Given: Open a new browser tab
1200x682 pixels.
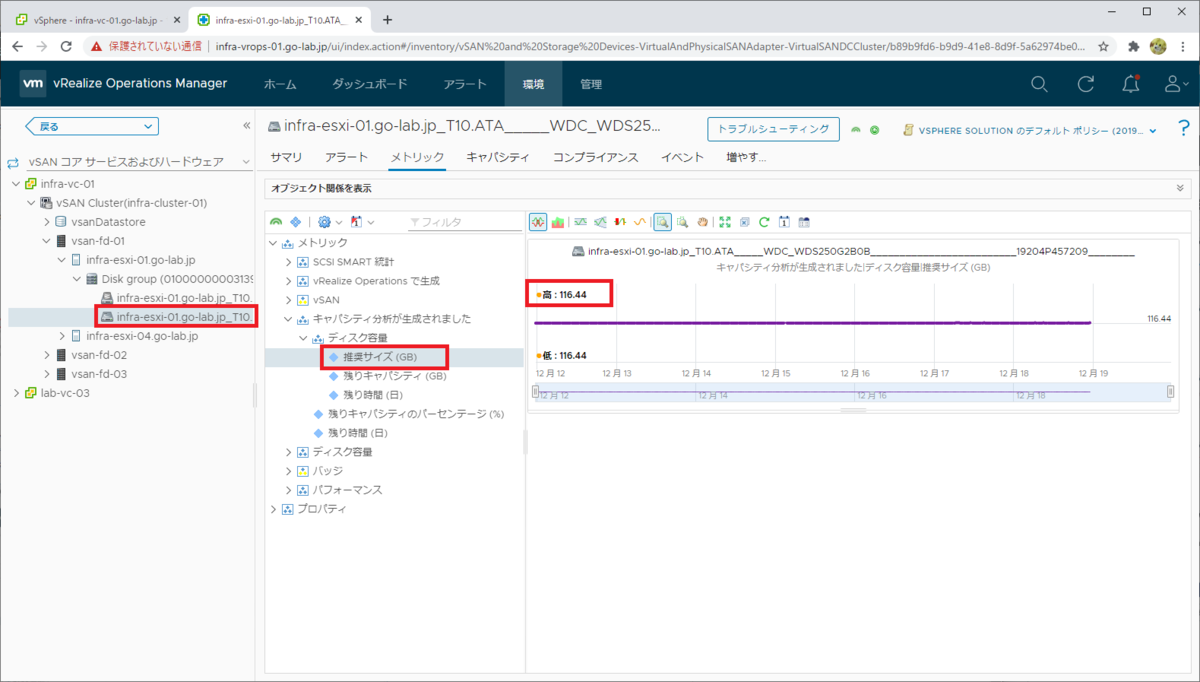Looking at the screenshot, I should click(x=388, y=18).
